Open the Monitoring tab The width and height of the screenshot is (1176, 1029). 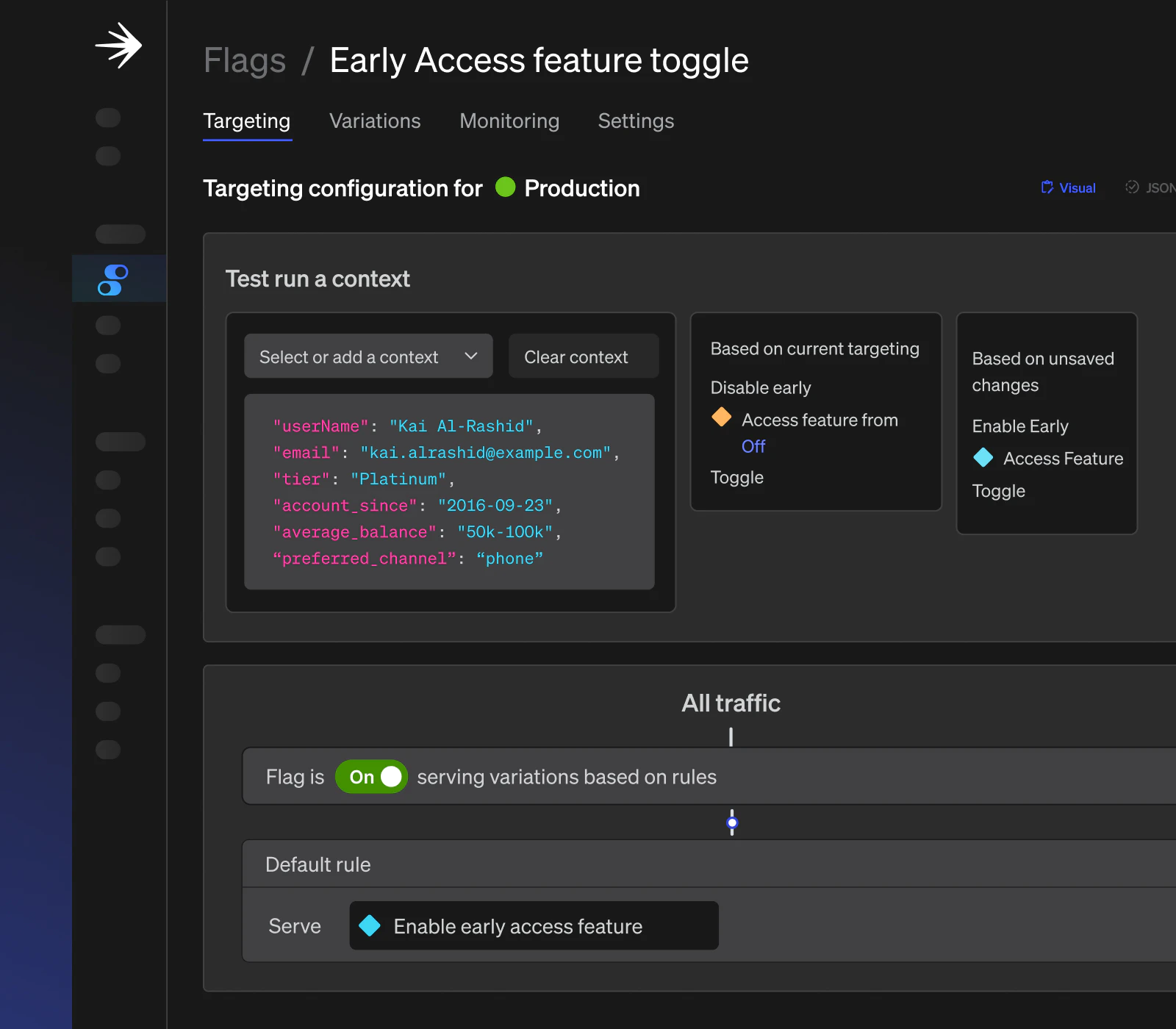point(509,121)
